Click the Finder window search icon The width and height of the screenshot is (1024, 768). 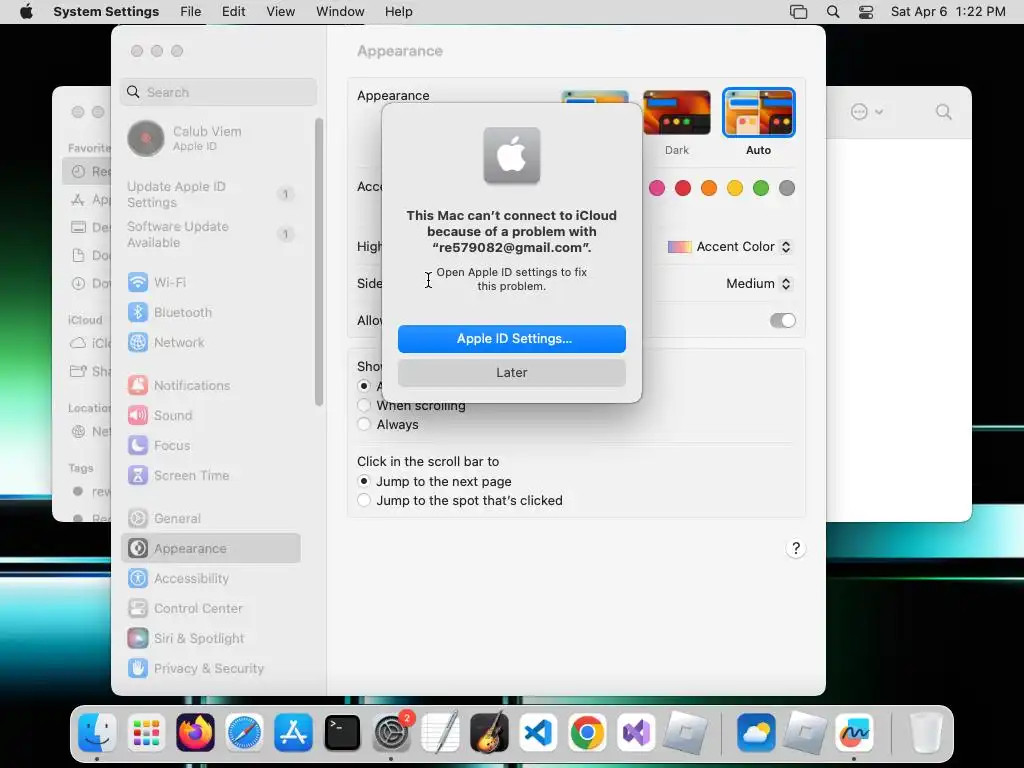pos(944,112)
